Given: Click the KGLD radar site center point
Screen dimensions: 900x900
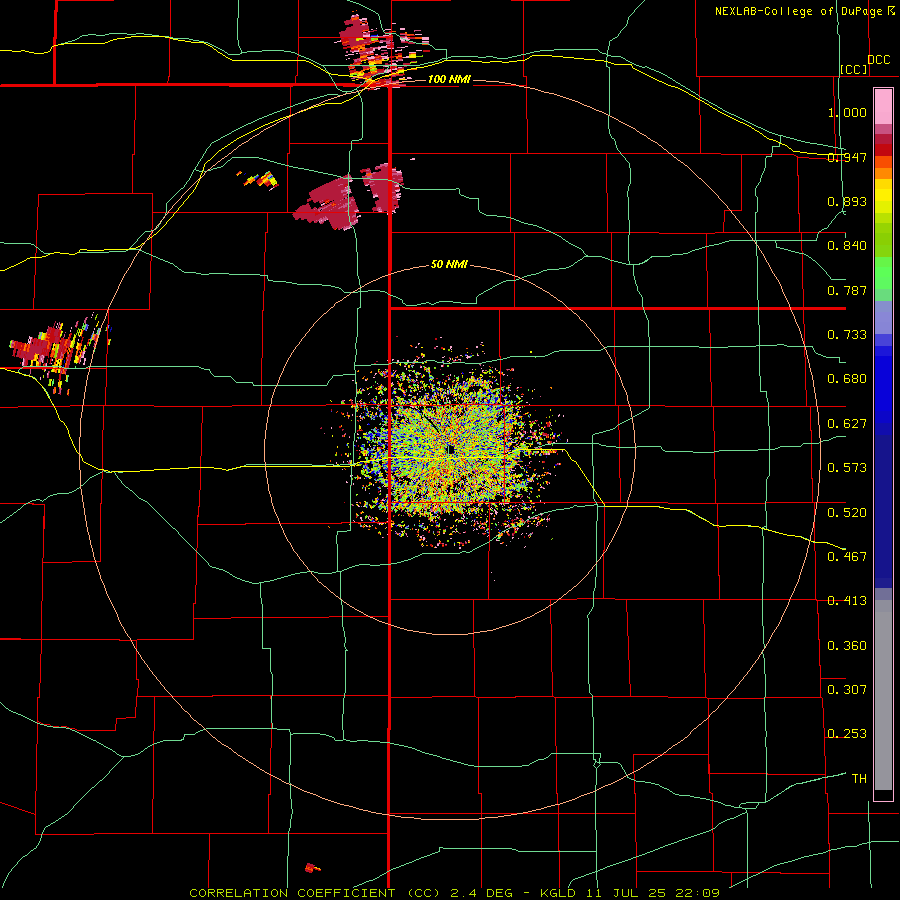Looking at the screenshot, I should point(451,449).
